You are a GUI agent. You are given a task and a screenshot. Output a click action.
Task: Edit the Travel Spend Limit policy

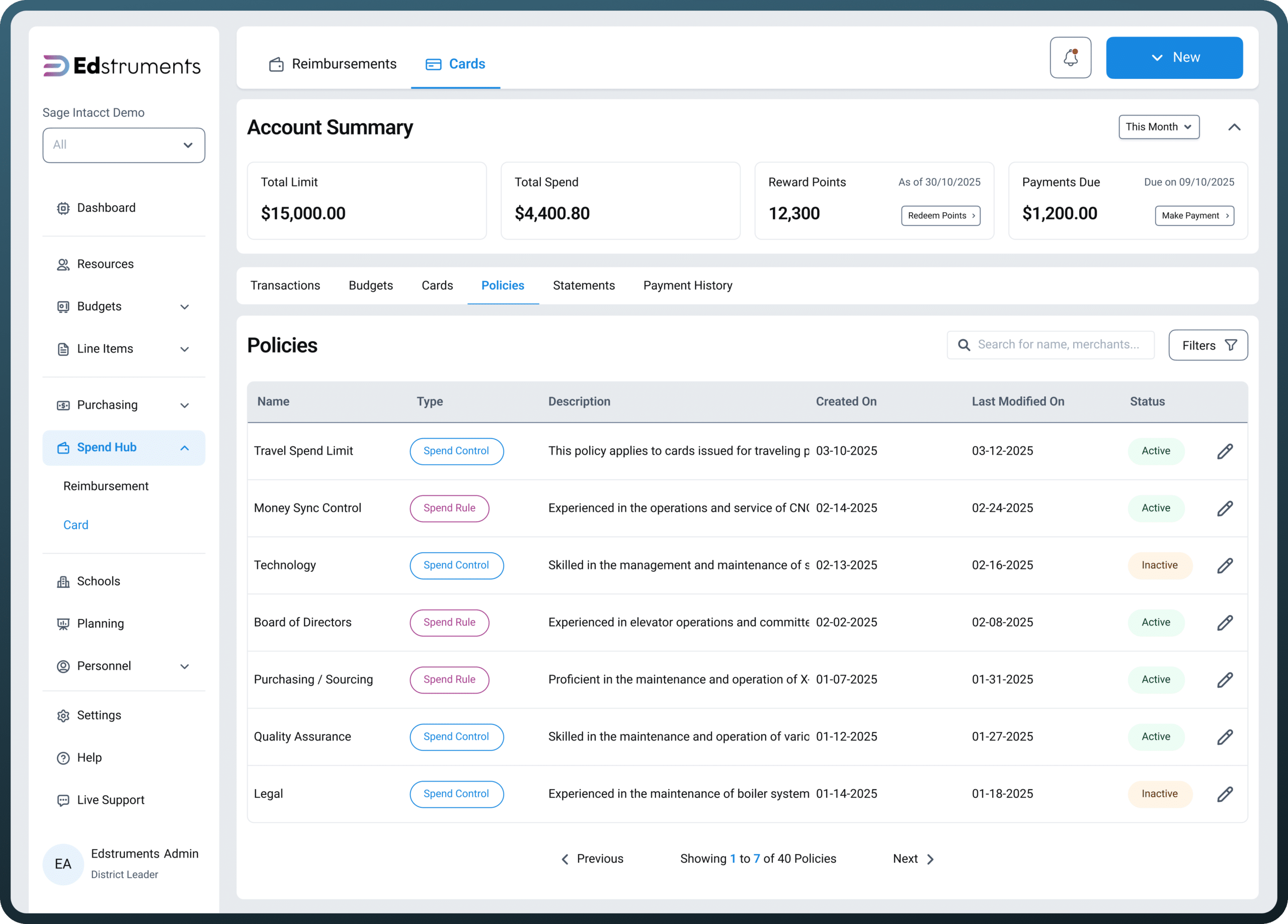click(x=1225, y=451)
